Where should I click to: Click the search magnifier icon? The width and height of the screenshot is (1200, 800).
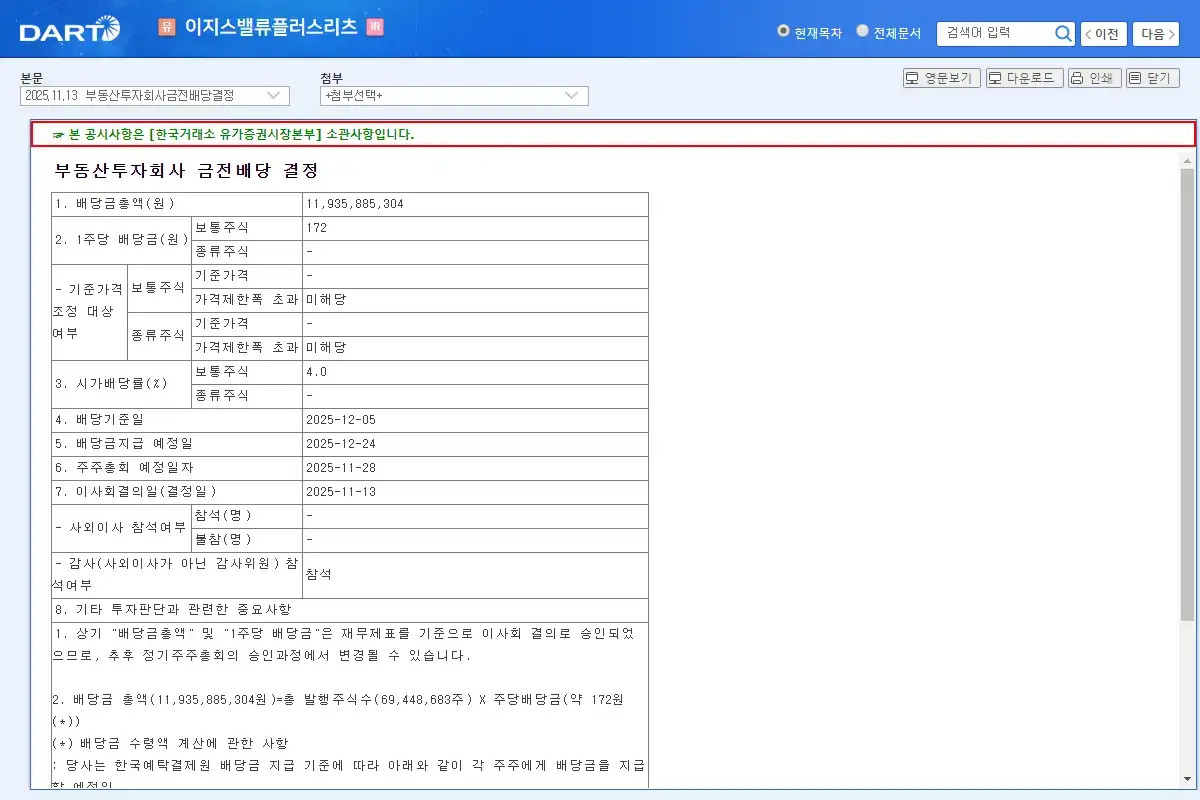tap(1063, 33)
